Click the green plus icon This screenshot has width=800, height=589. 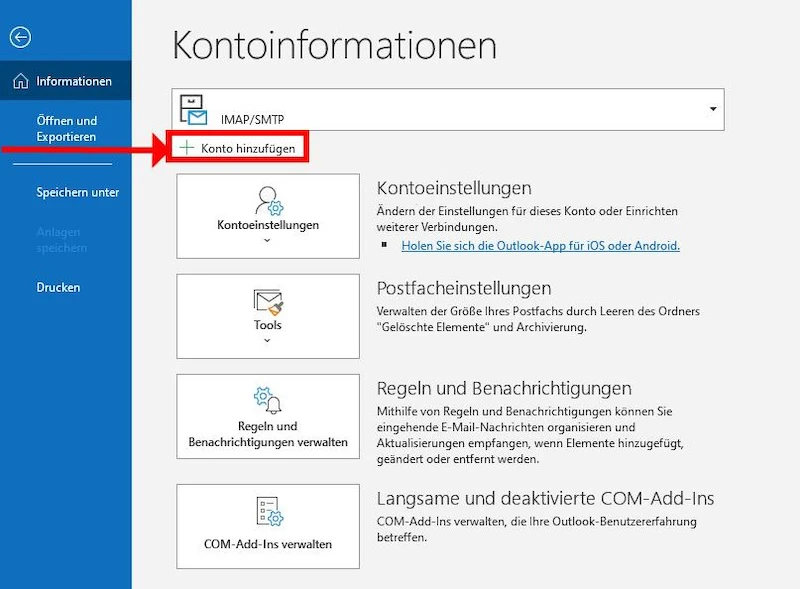tap(186, 148)
